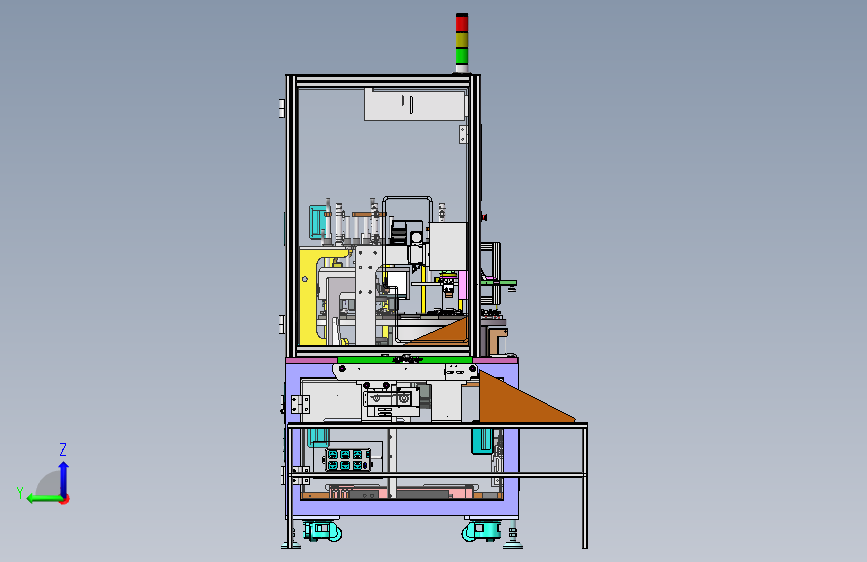Select the green strip atop the machine base
The width and height of the screenshot is (867, 562).
pyautogui.click(x=405, y=360)
